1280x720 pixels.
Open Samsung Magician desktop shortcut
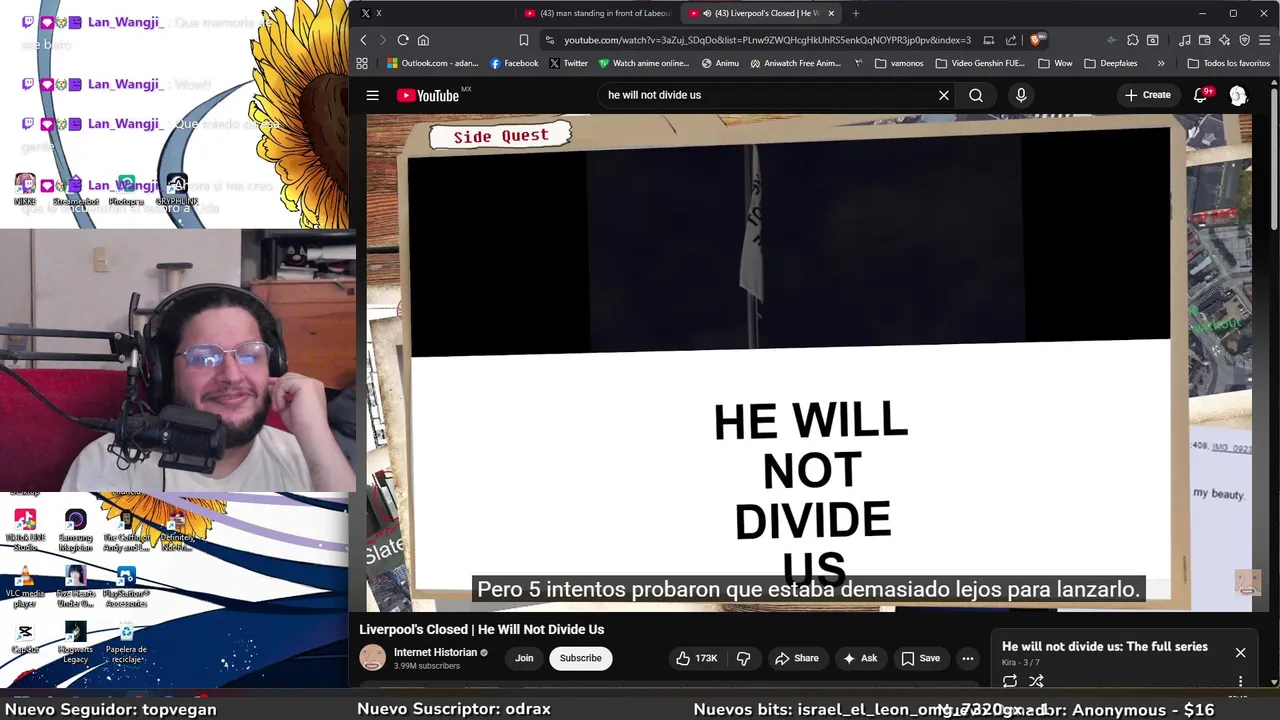pyautogui.click(x=75, y=531)
